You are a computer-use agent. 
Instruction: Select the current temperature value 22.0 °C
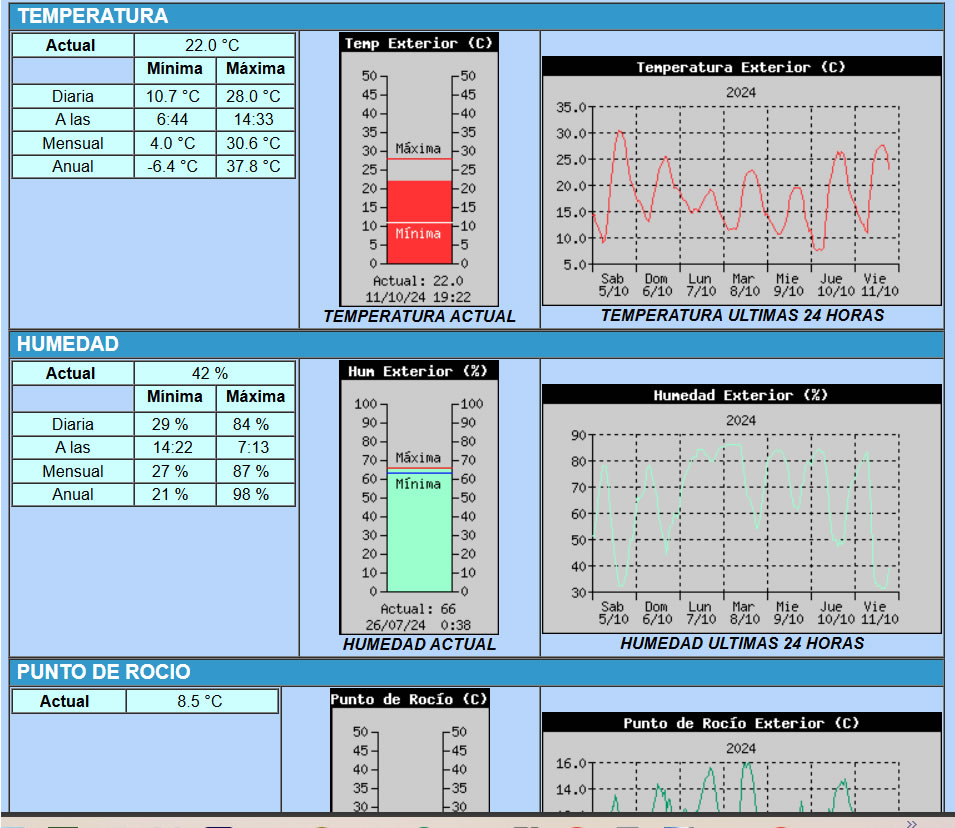tap(212, 45)
